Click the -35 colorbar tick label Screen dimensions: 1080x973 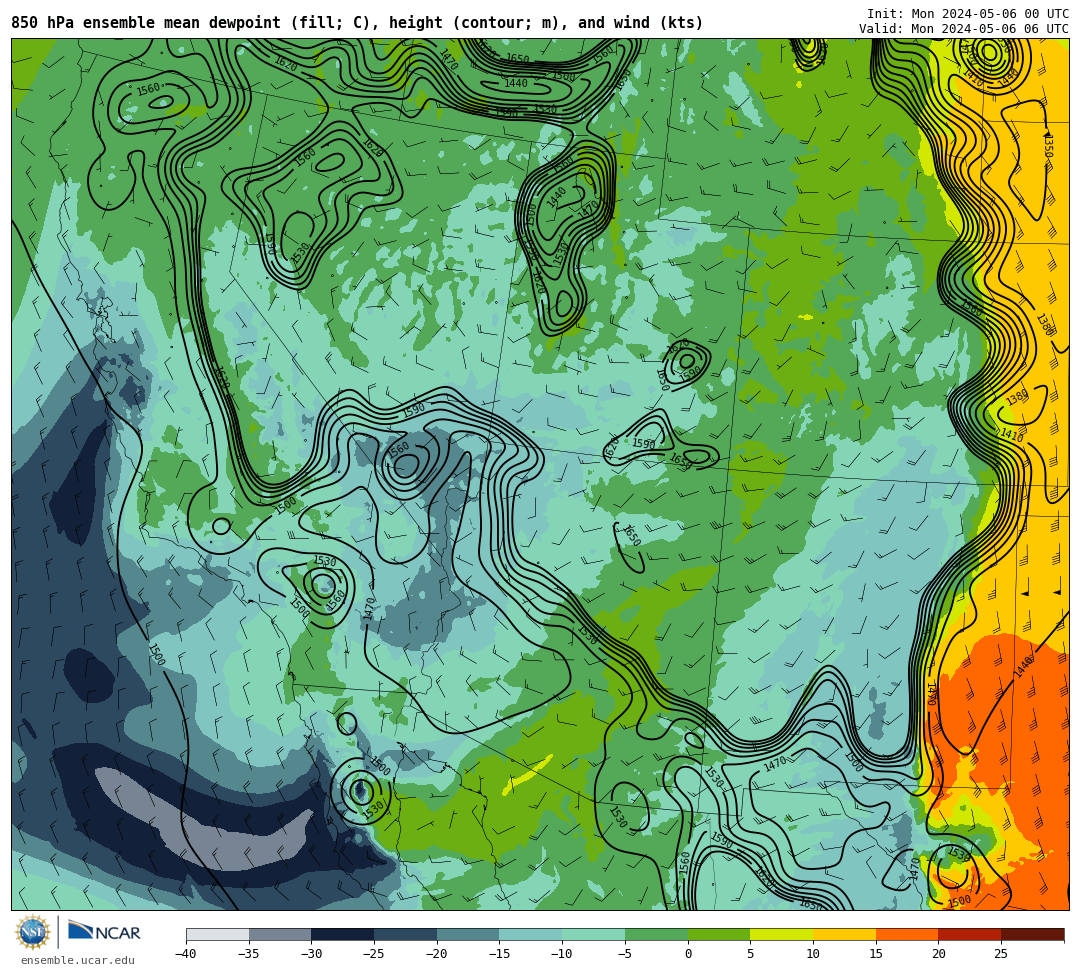click(x=249, y=954)
